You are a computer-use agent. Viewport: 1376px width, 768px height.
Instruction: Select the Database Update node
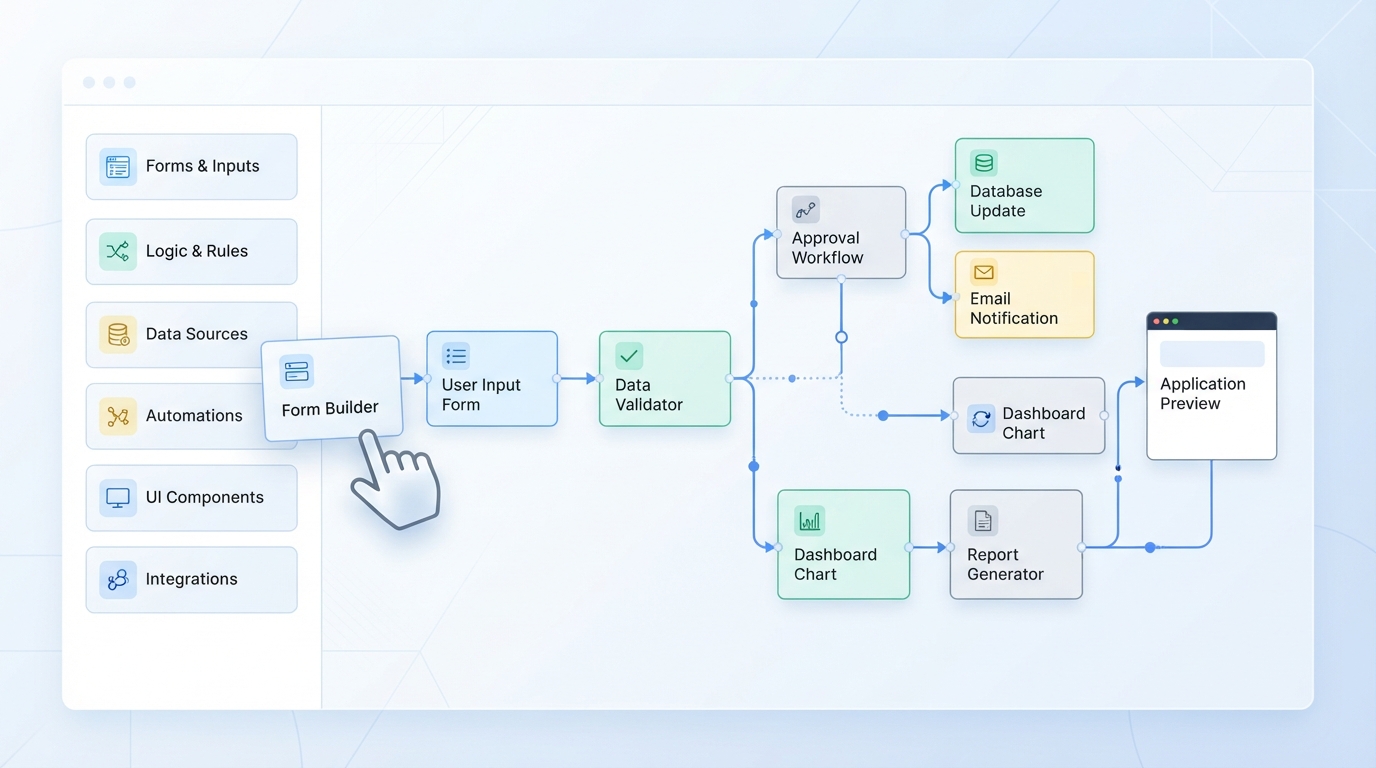pyautogui.click(x=1024, y=186)
